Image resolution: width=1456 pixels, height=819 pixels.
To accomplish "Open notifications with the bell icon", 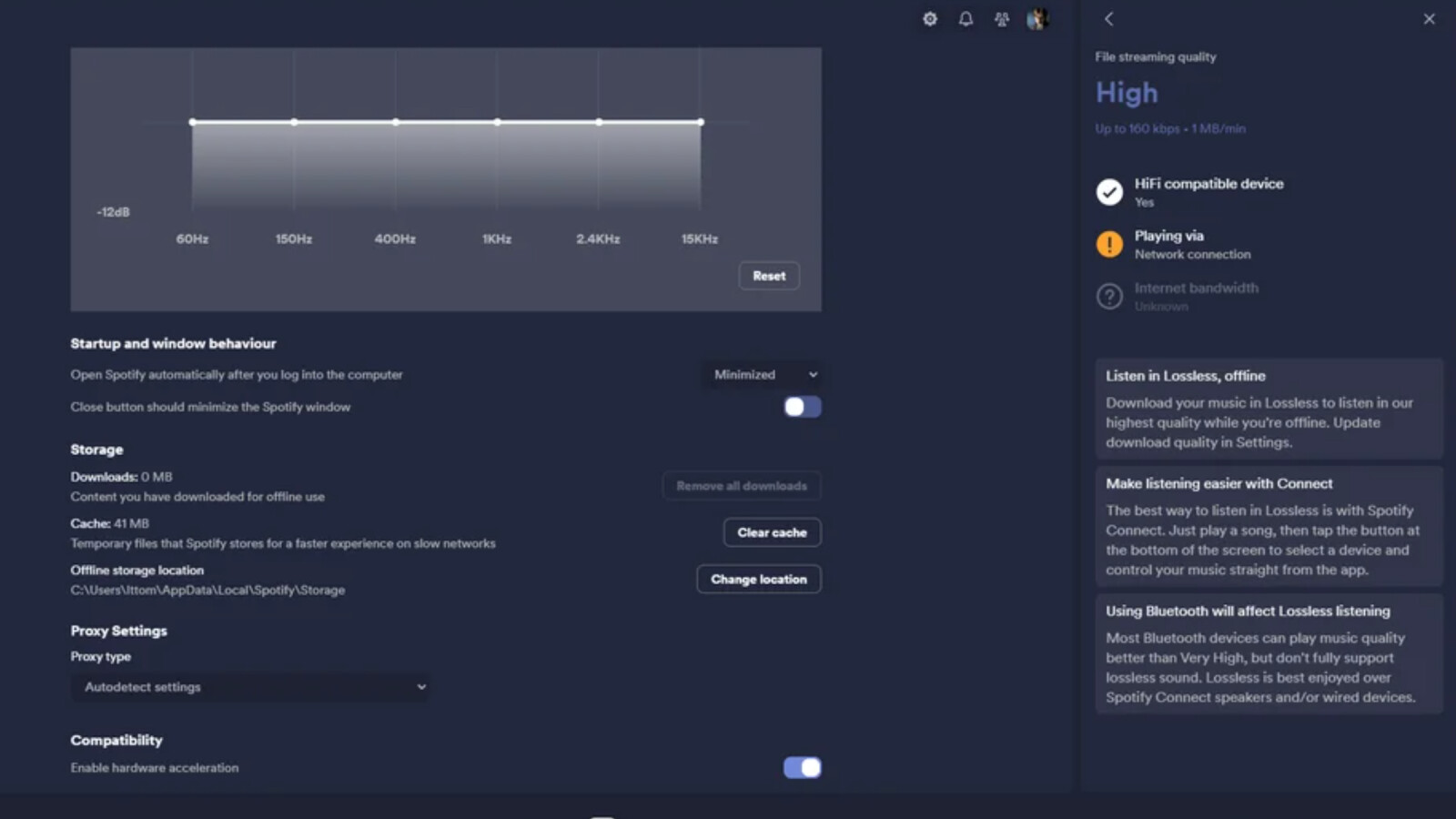I will [966, 19].
